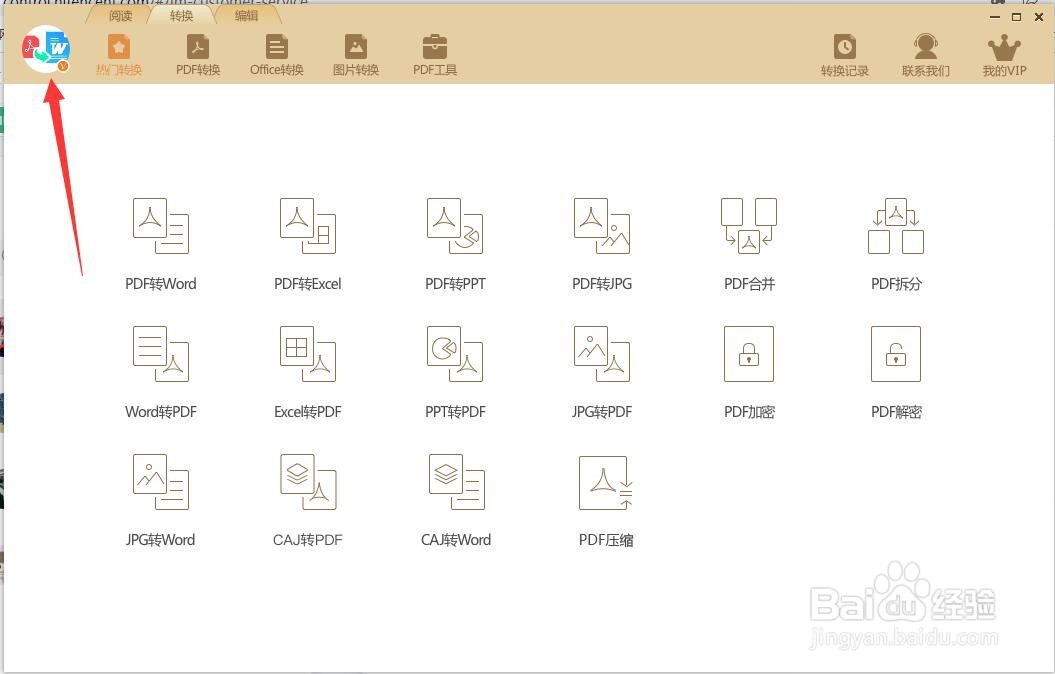Launch the PDF加密 encryption tool
1055x674 pixels.
749,372
